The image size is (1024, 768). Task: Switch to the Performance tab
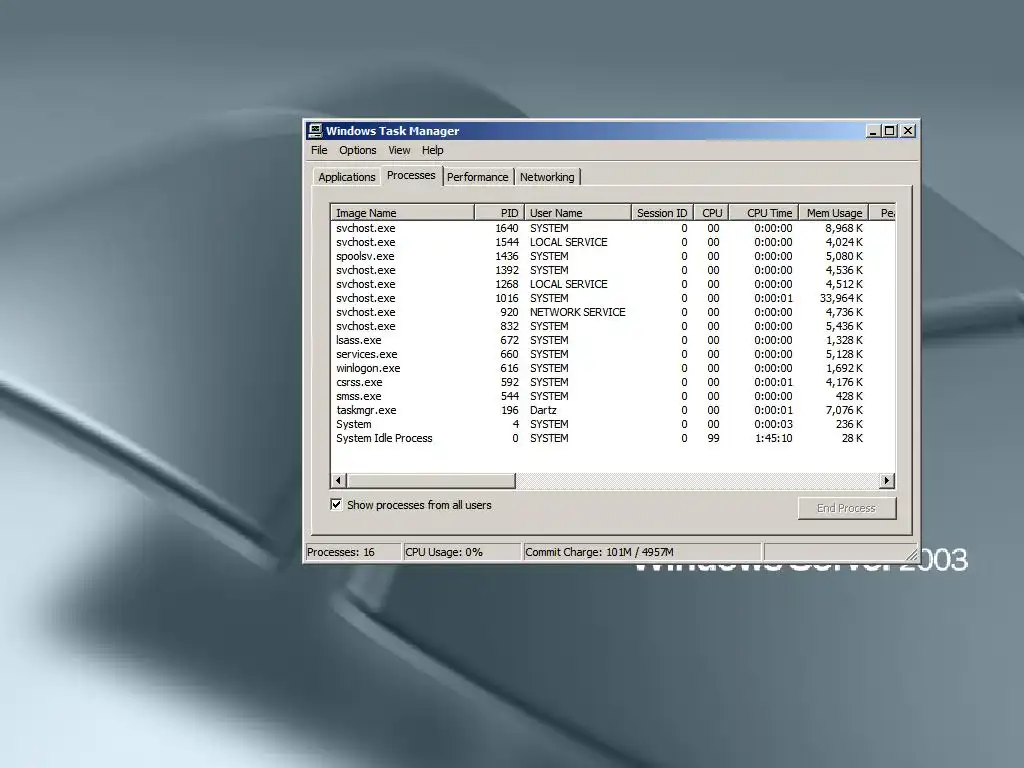pos(477,177)
